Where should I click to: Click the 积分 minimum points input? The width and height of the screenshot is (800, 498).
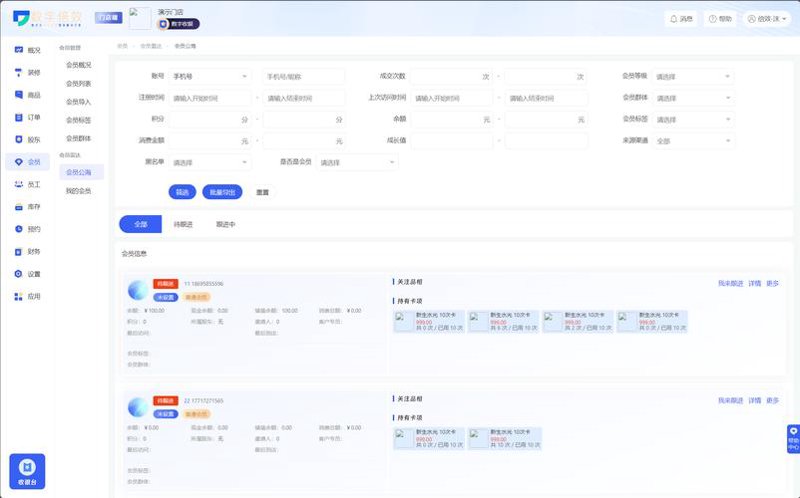(x=210, y=119)
